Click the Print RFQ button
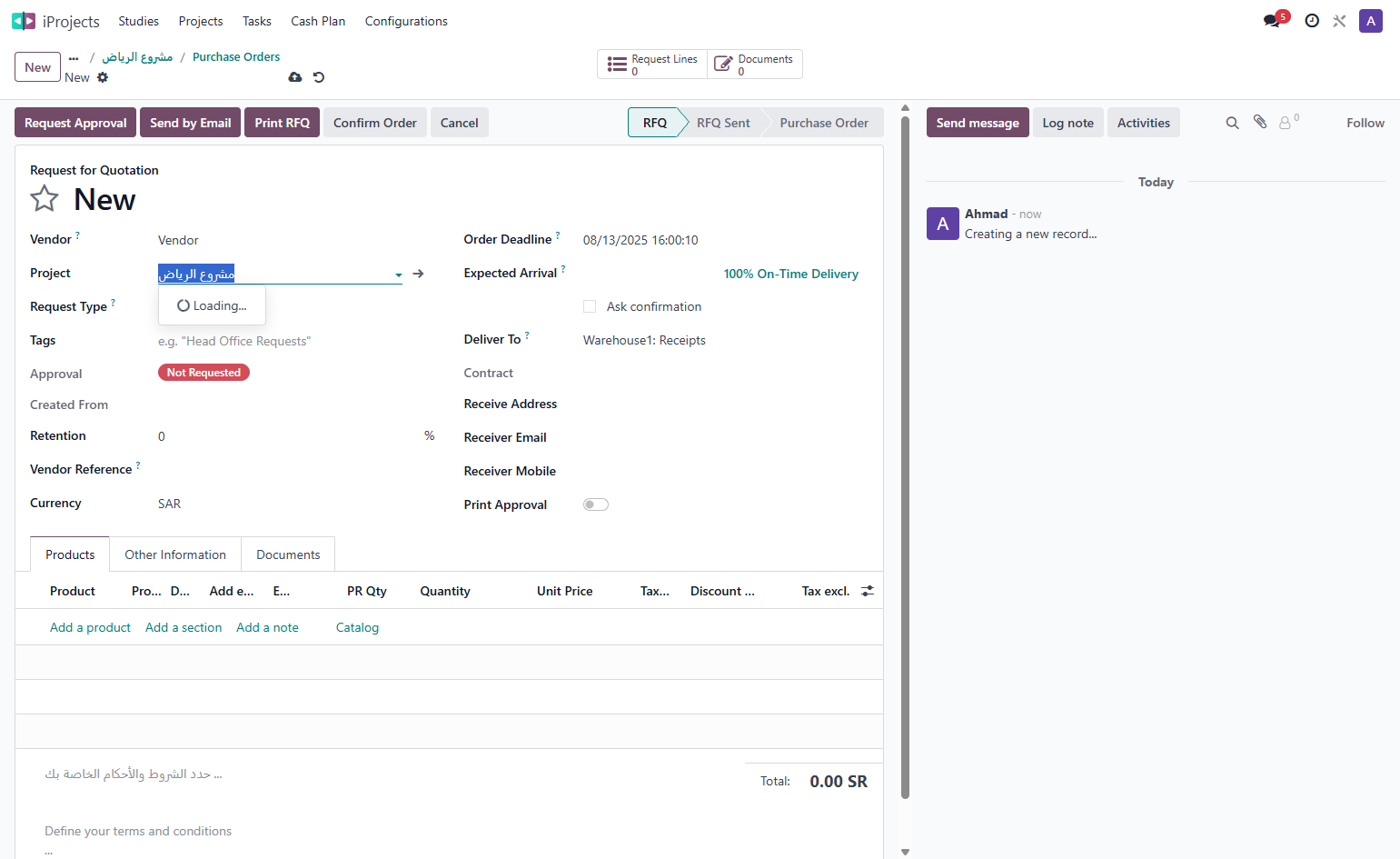The width and height of the screenshot is (1400, 859). [x=282, y=123]
